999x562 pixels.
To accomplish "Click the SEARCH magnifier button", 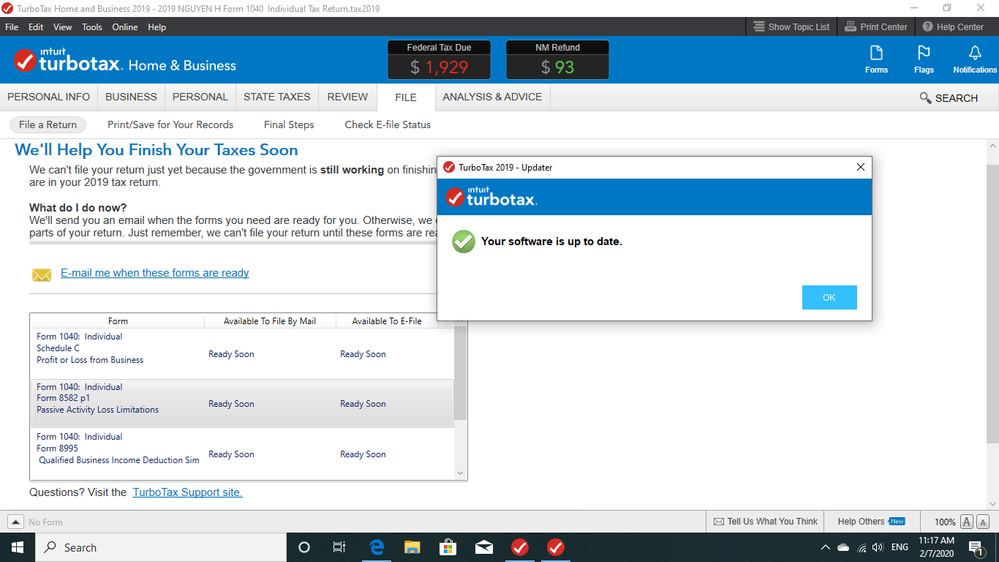I will (948, 98).
